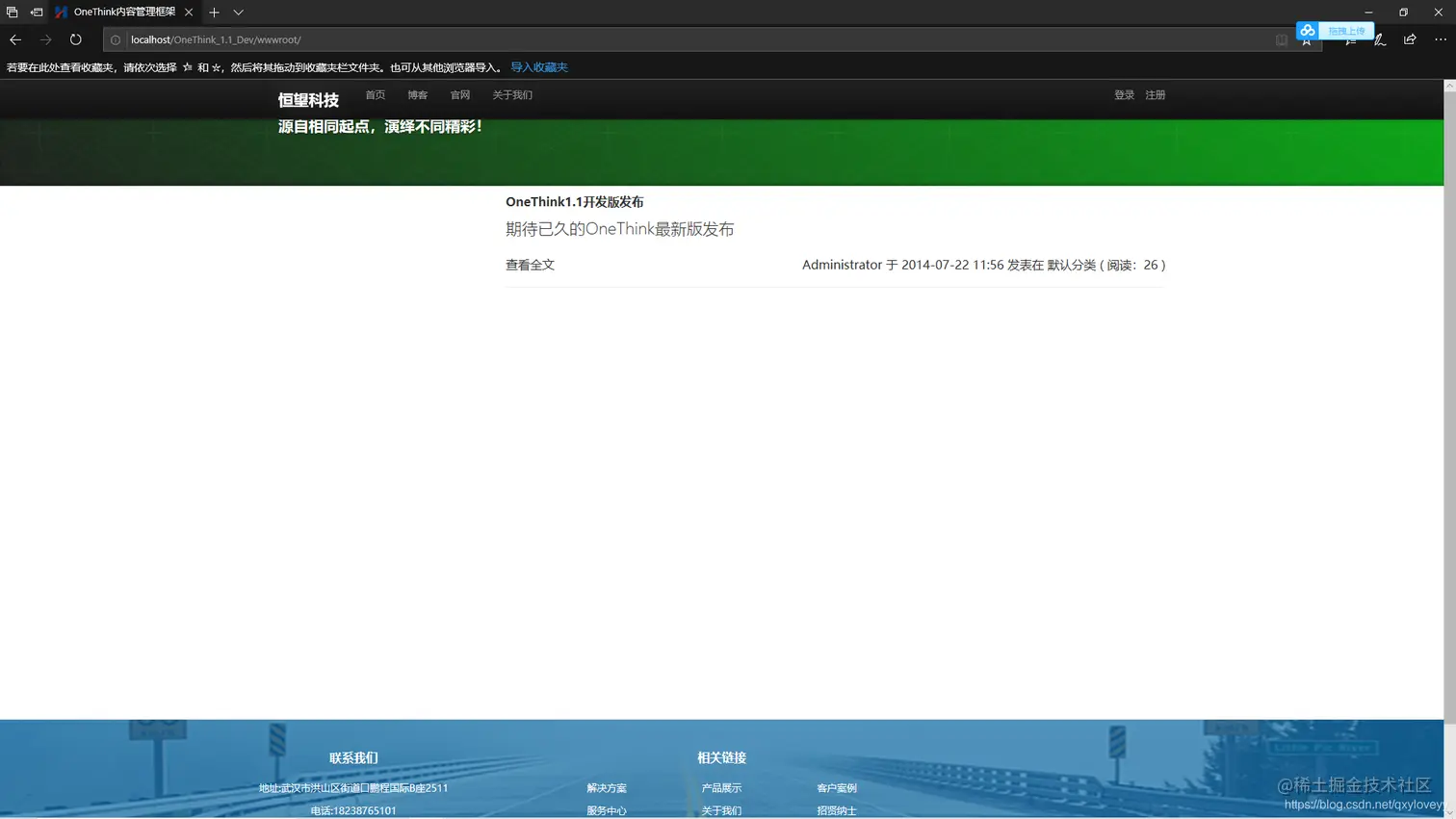The width and height of the screenshot is (1456, 819).
Task: Open the 博客 navigation menu item
Action: pyautogui.click(x=417, y=94)
